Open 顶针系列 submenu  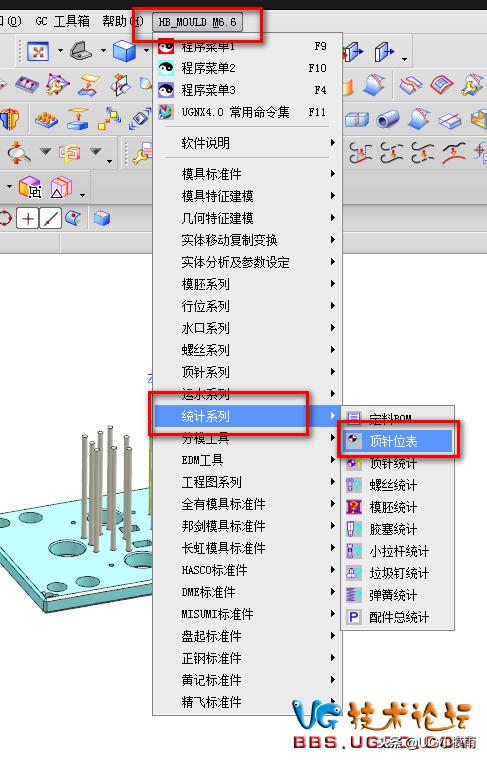point(248,372)
